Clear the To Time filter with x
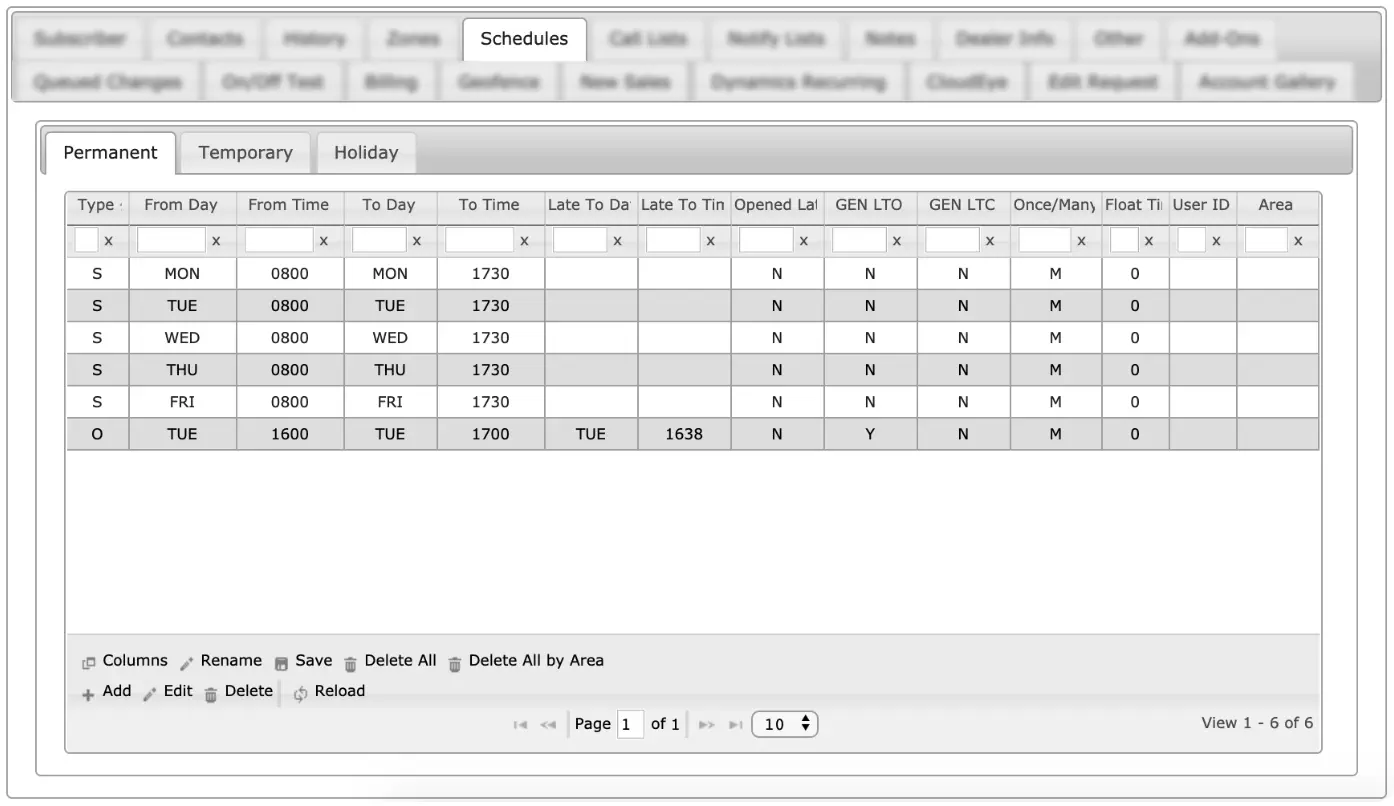 (524, 241)
